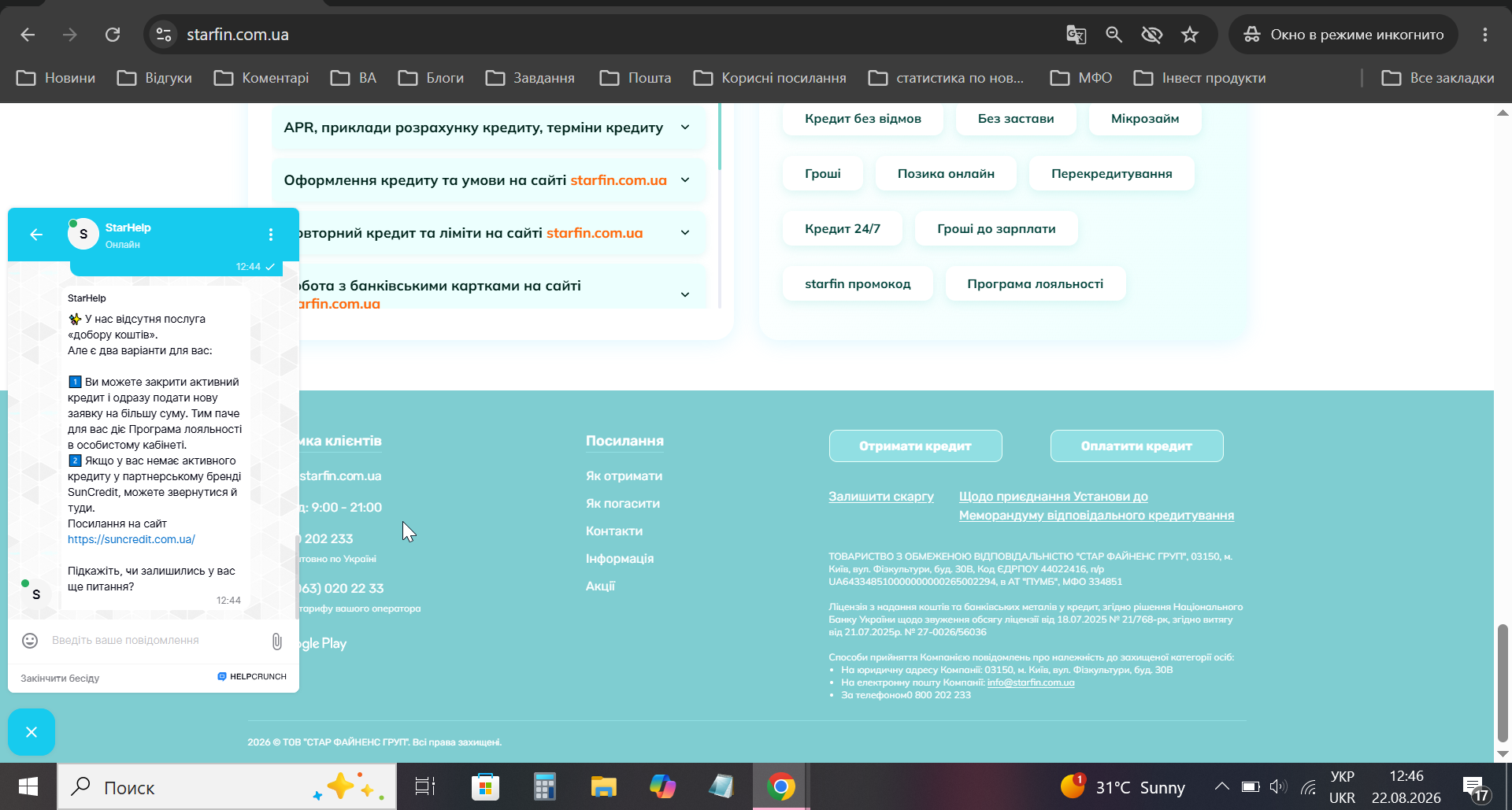
Task: Open Microsoft Store from the taskbar
Action: (485, 786)
